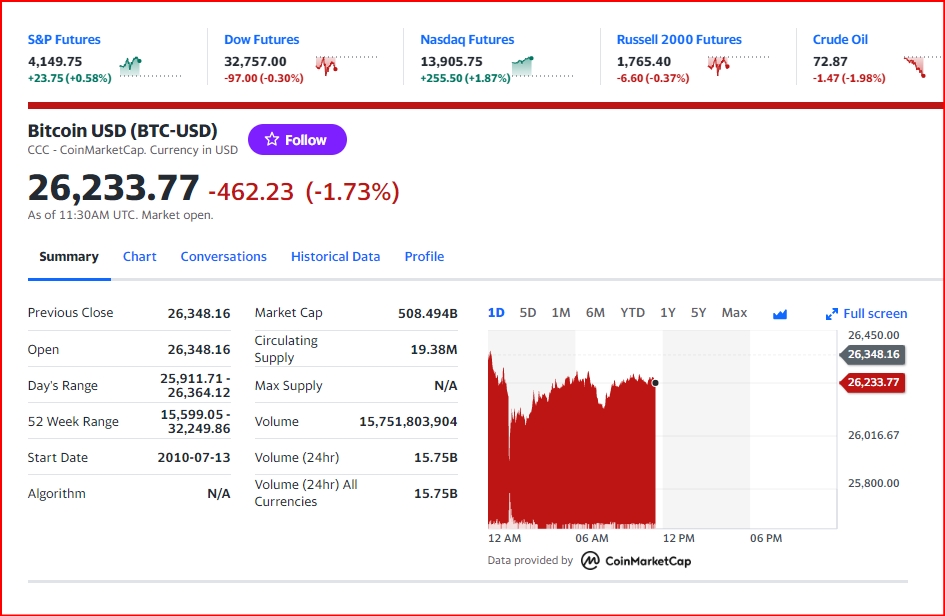
Task: Click the Market Cap value 508.494B
Action: (x=428, y=313)
